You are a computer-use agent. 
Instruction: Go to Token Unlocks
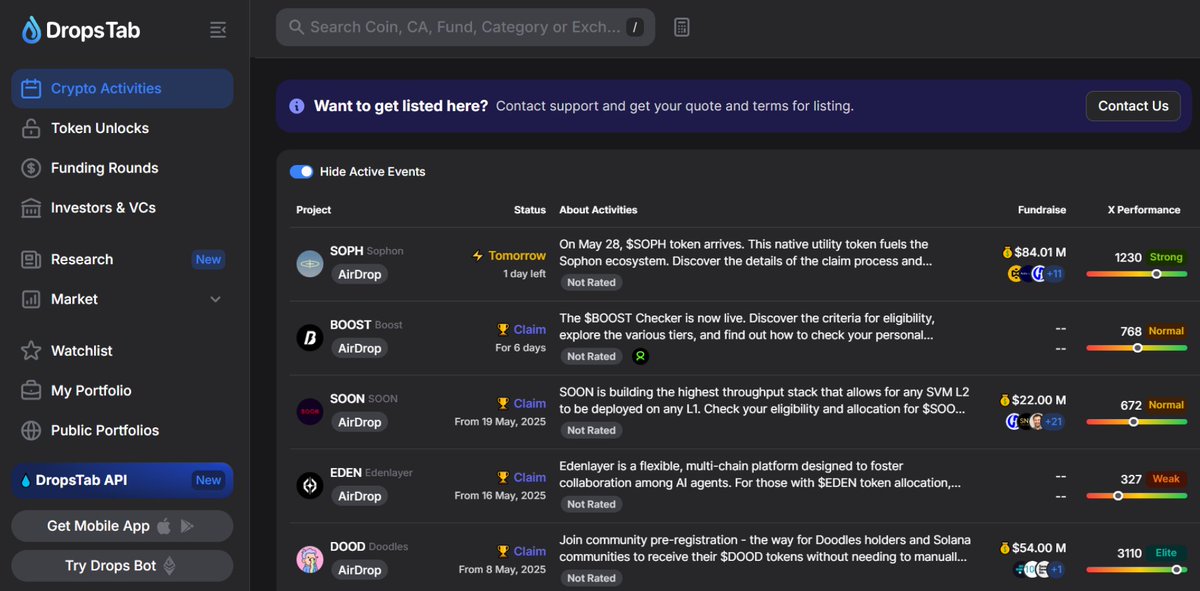coord(100,128)
